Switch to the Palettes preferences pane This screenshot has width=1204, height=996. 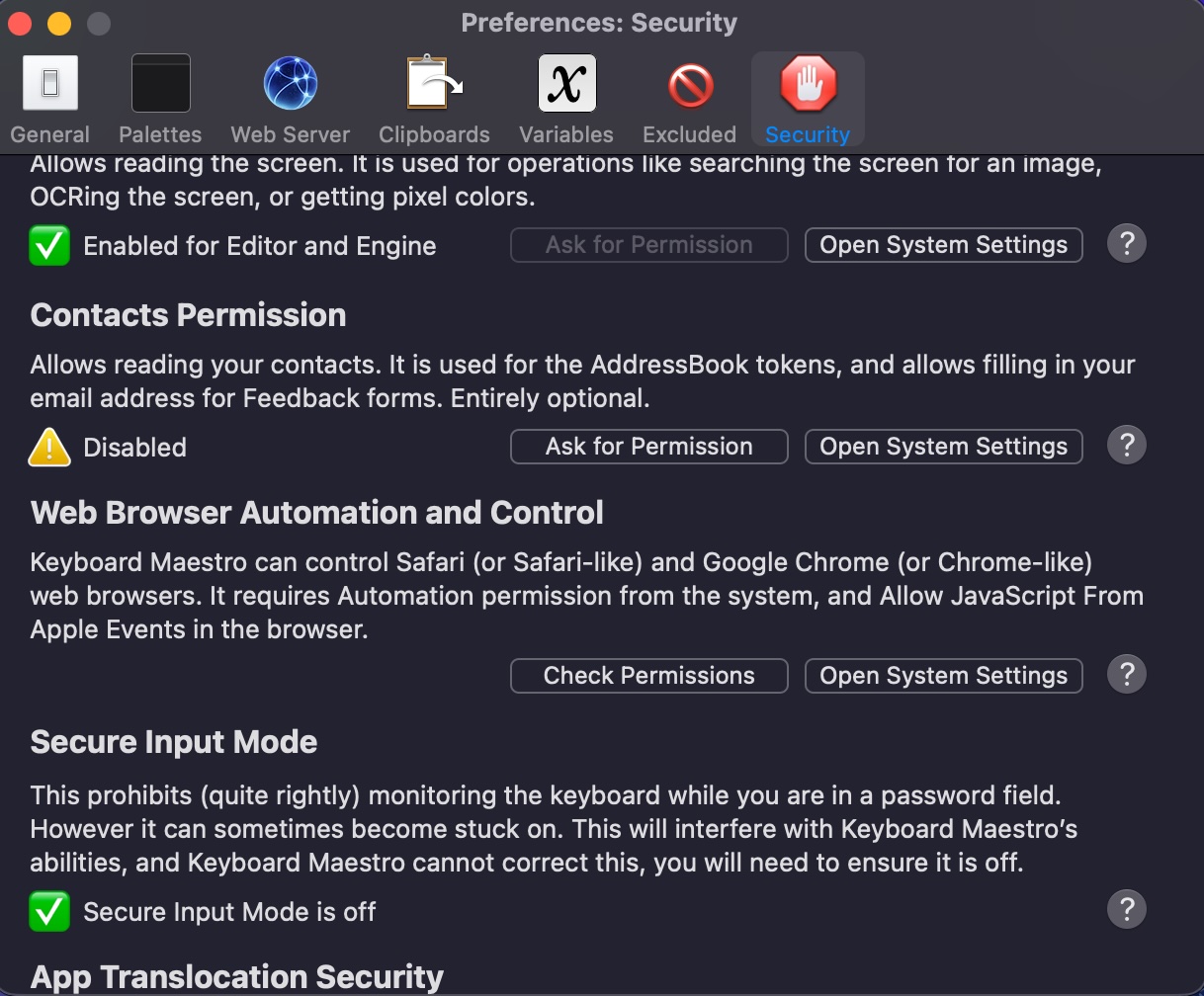(x=160, y=99)
